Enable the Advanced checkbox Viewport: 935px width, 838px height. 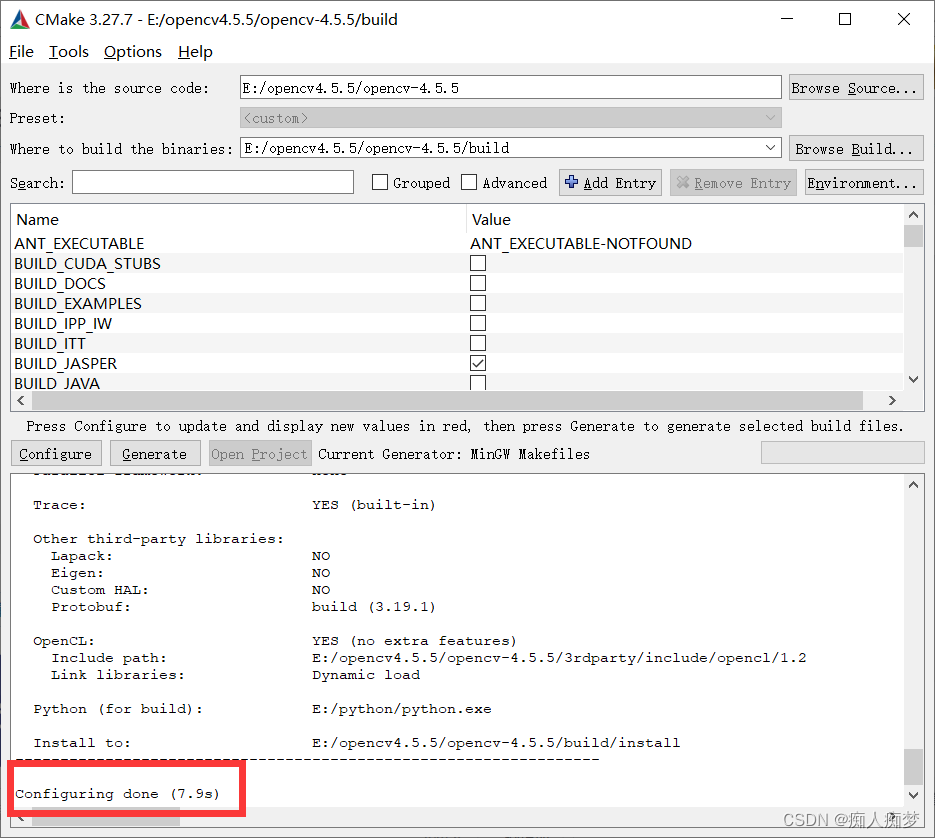point(469,183)
